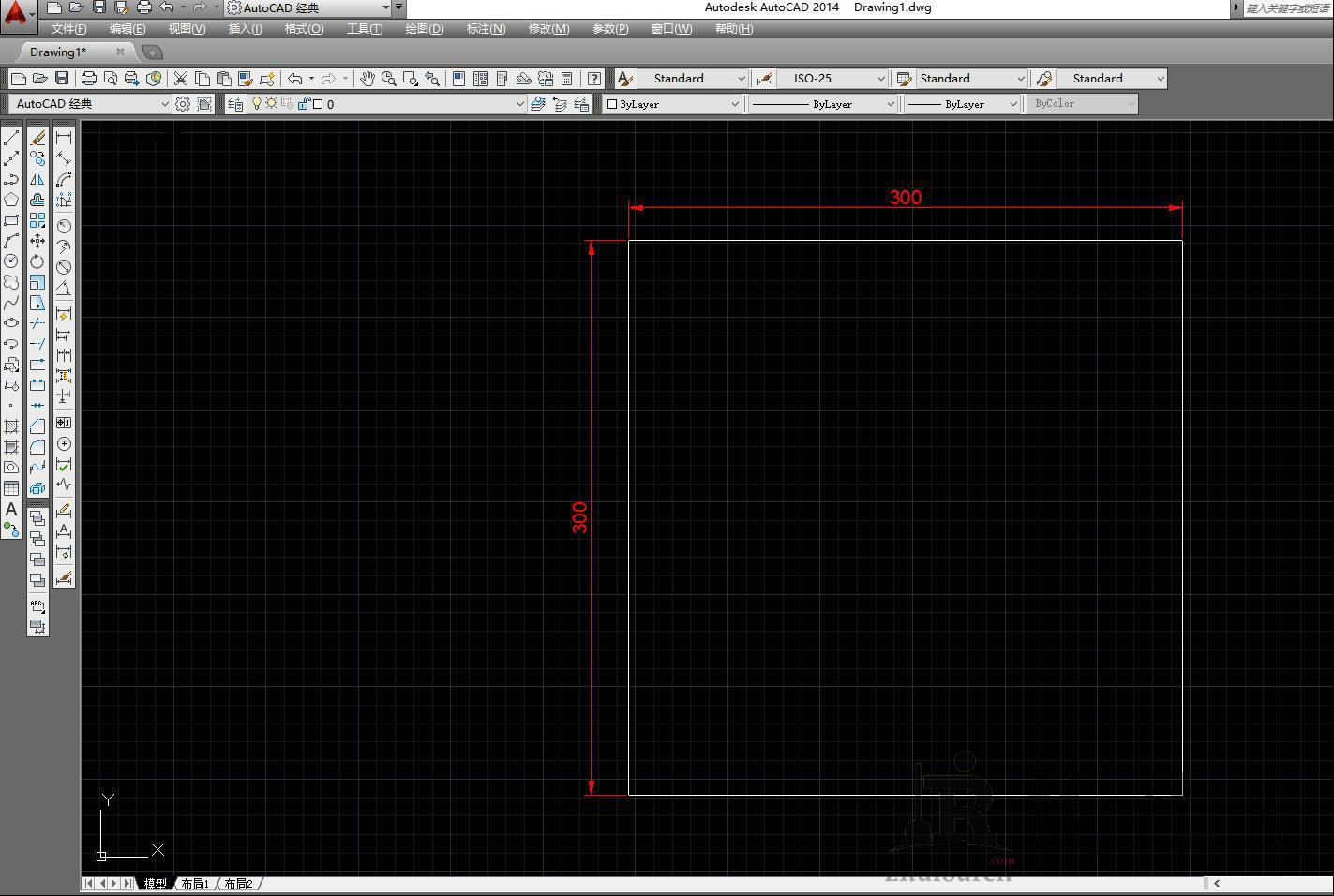Screen dimensions: 1334x896
Task: Click the Undo arrow in standard toolbar
Action: [x=294, y=79]
